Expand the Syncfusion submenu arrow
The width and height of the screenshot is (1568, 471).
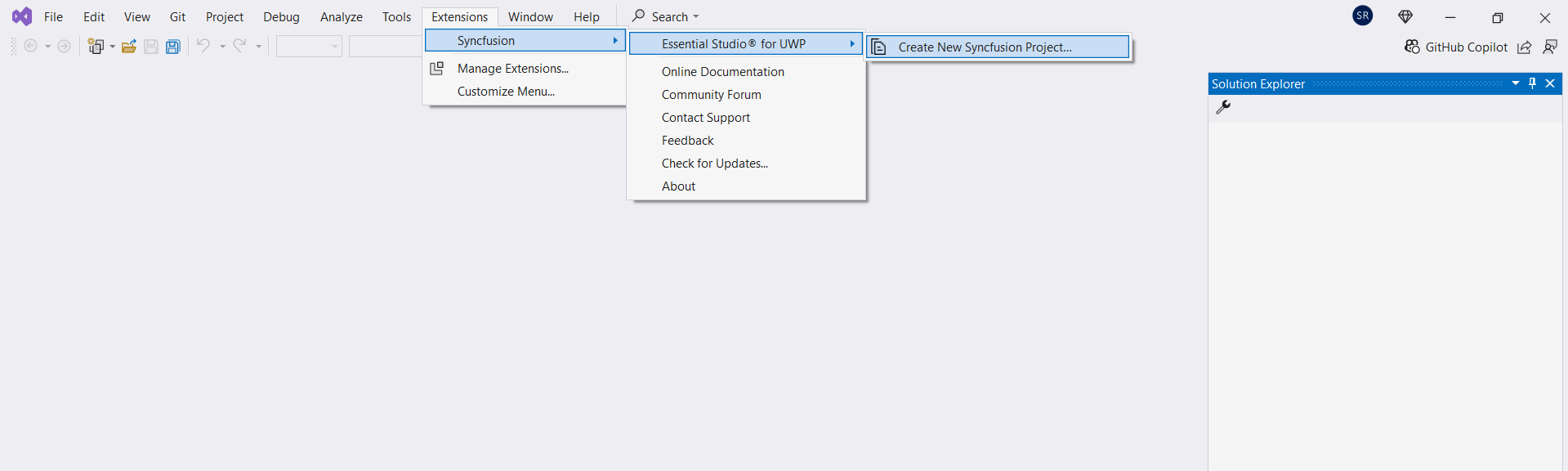tap(615, 41)
